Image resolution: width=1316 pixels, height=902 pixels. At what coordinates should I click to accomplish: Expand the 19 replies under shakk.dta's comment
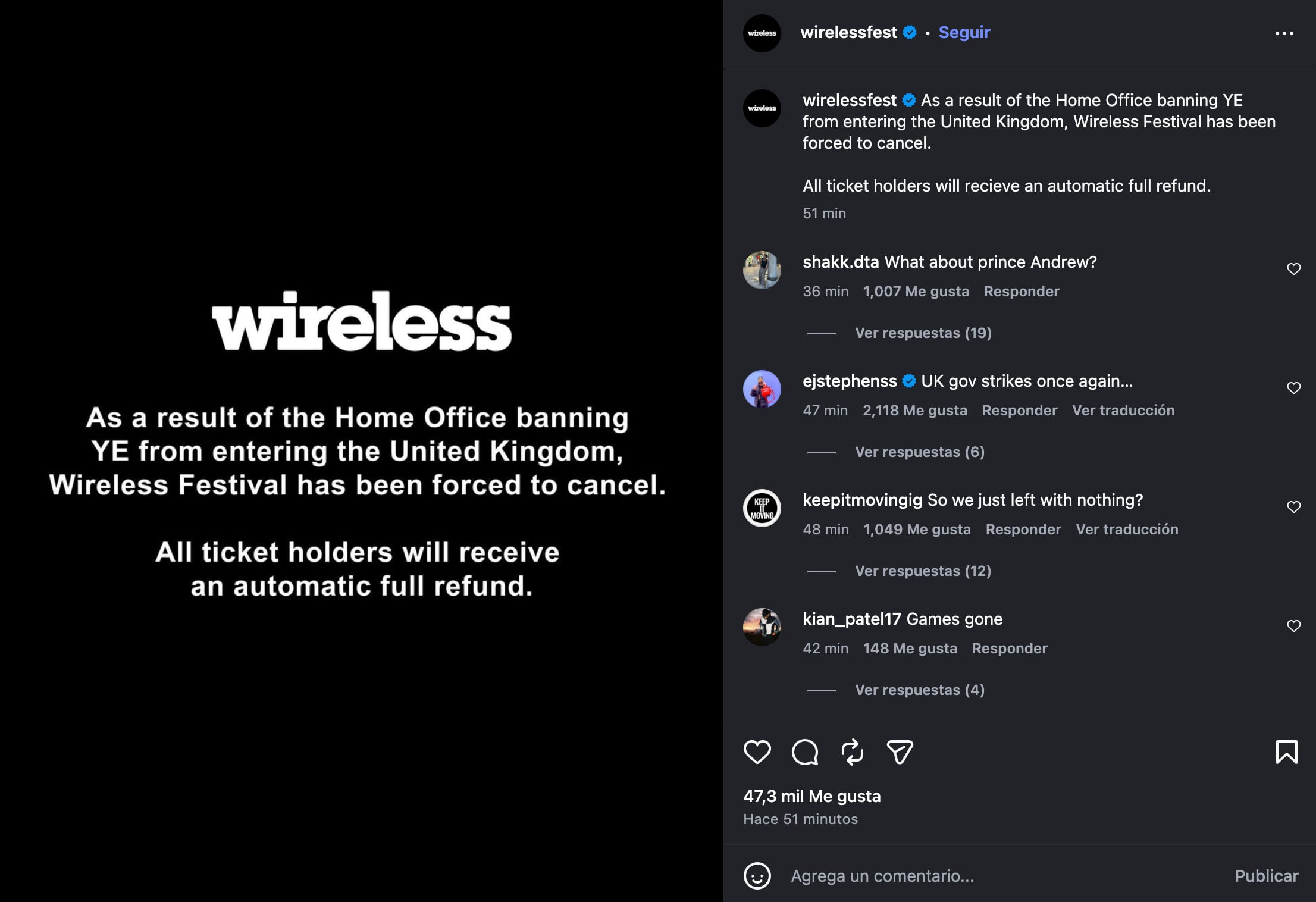point(922,333)
